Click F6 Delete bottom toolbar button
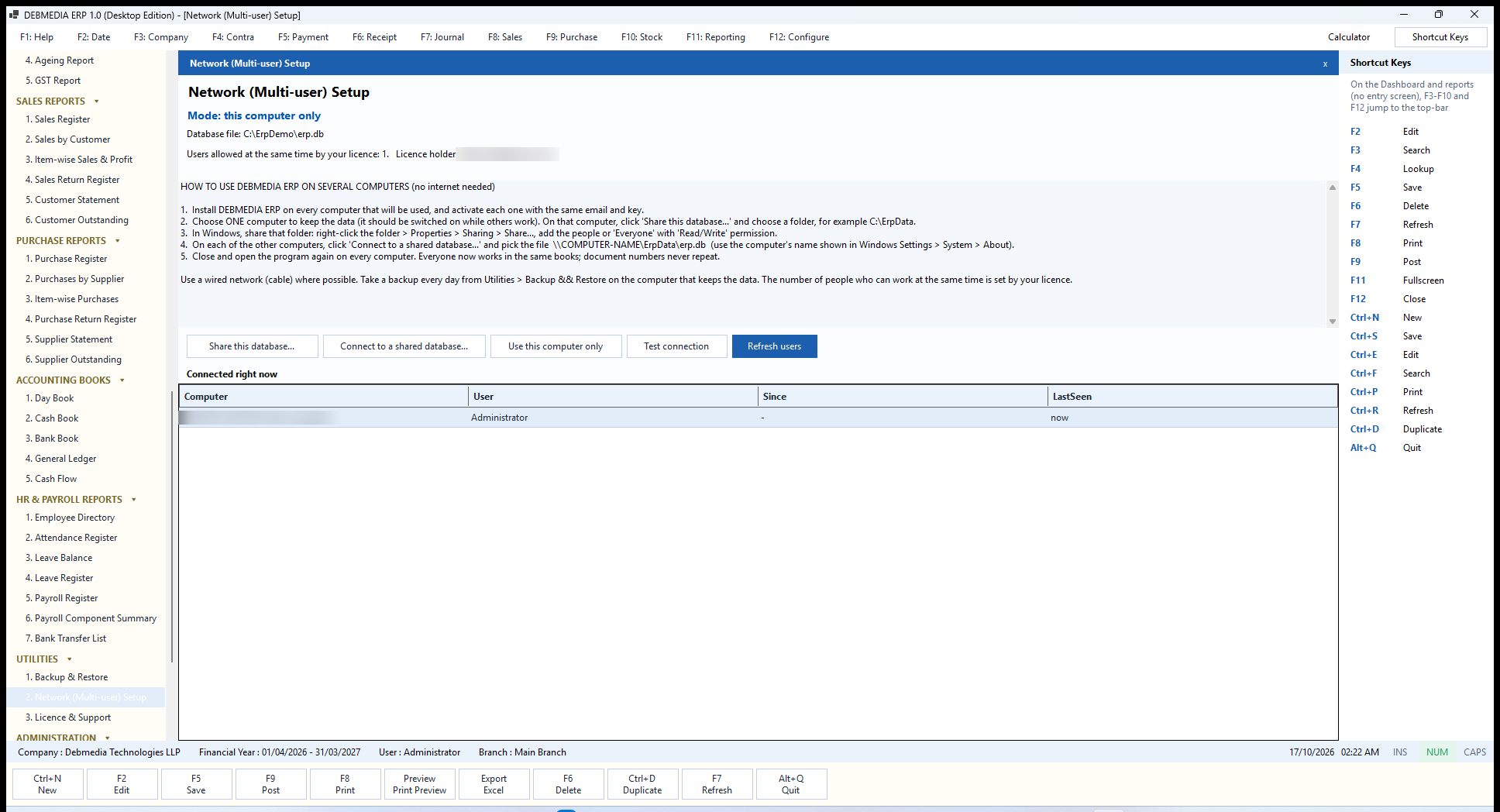This screenshot has height=812, width=1500. tap(568, 784)
